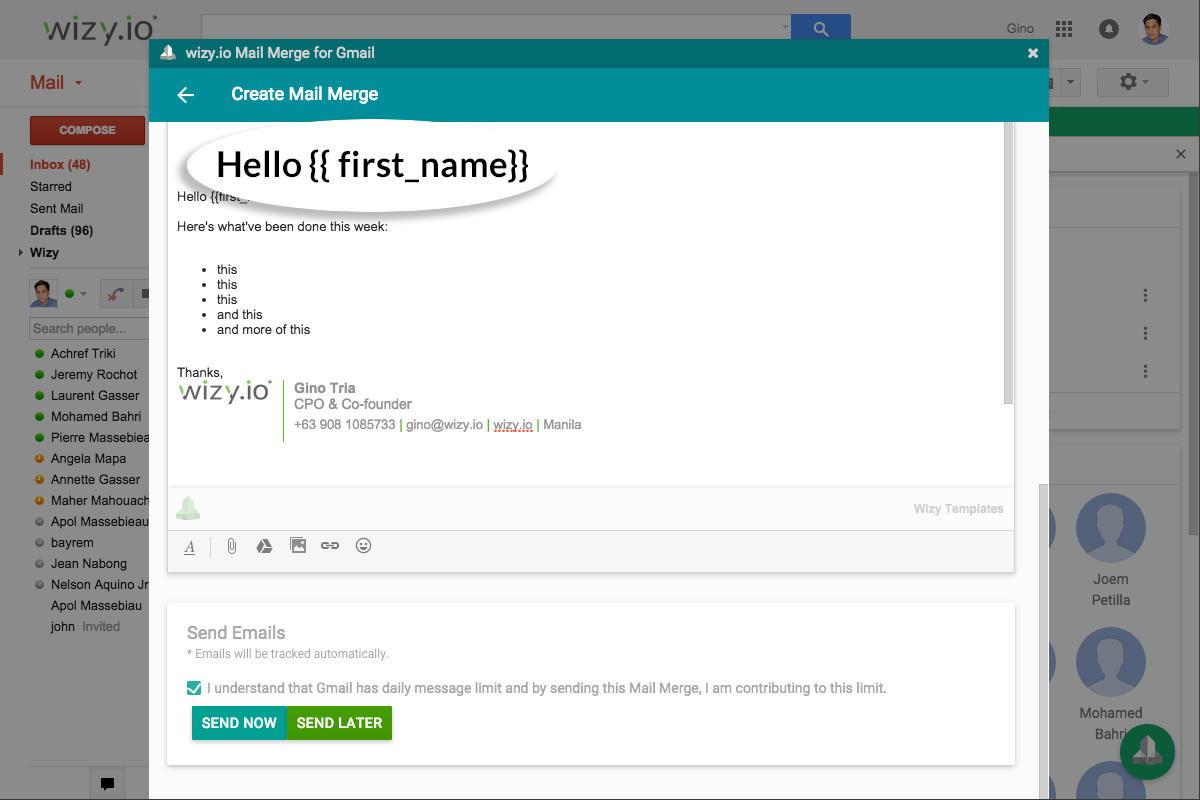Screen dimensions: 1200x800
Task: Click the Search people field
Action: pyautogui.click(x=89, y=328)
